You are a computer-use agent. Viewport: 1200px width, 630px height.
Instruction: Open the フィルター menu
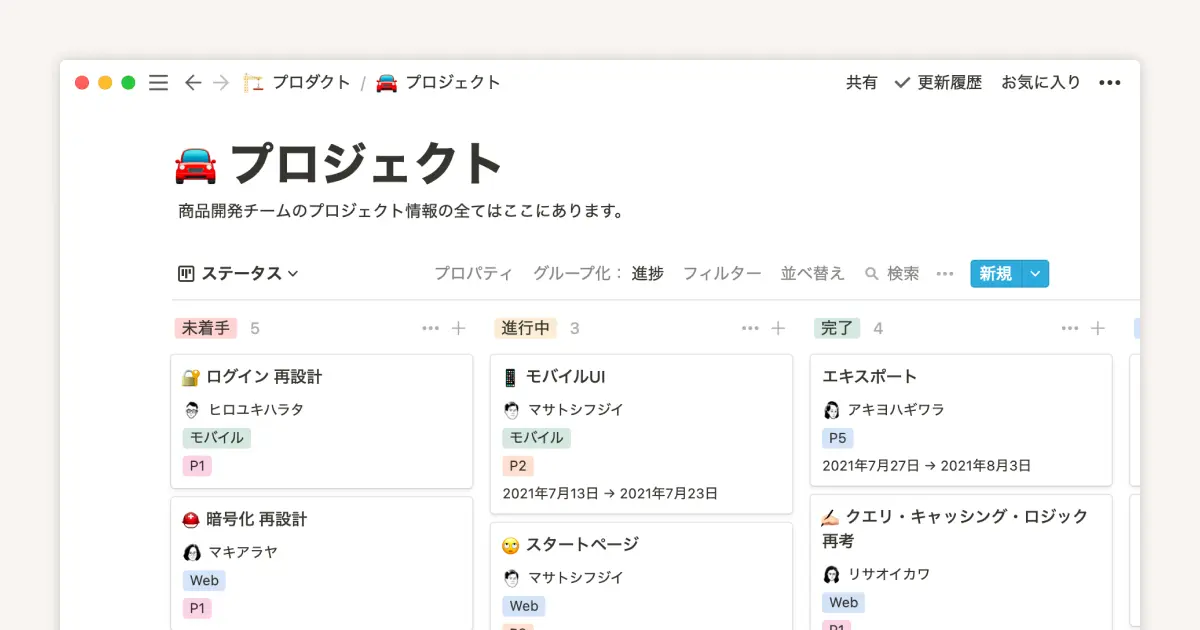tap(722, 273)
